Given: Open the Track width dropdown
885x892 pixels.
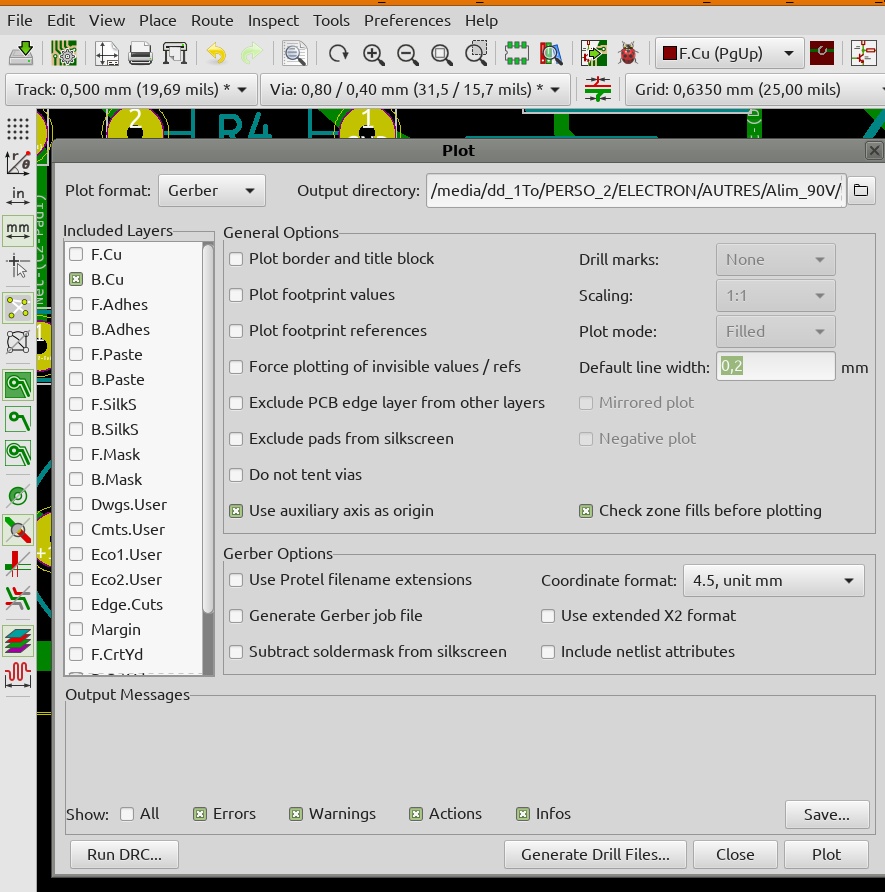Looking at the screenshot, I should point(131,90).
